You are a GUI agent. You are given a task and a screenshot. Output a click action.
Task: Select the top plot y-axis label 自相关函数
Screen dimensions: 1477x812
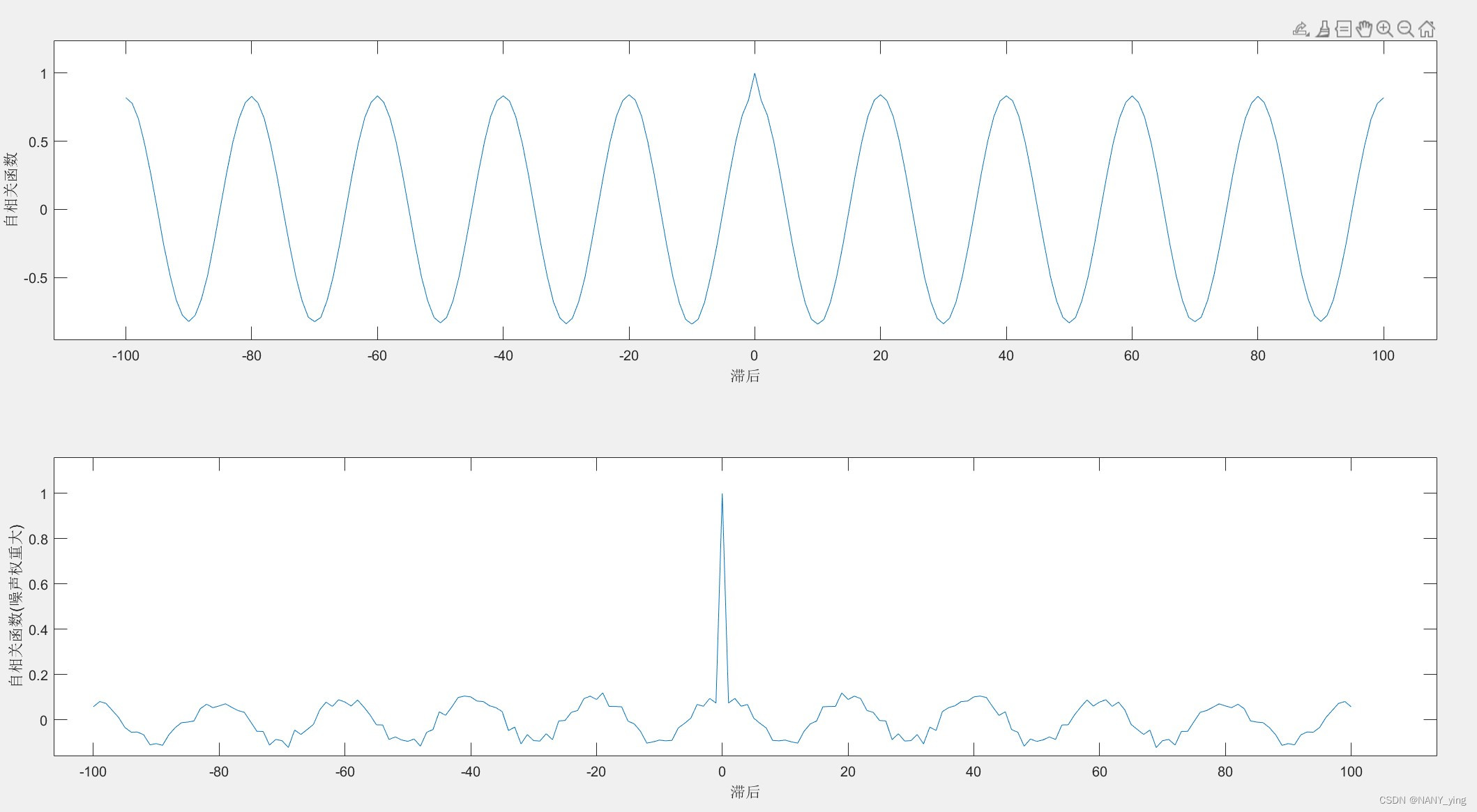pyautogui.click(x=11, y=189)
